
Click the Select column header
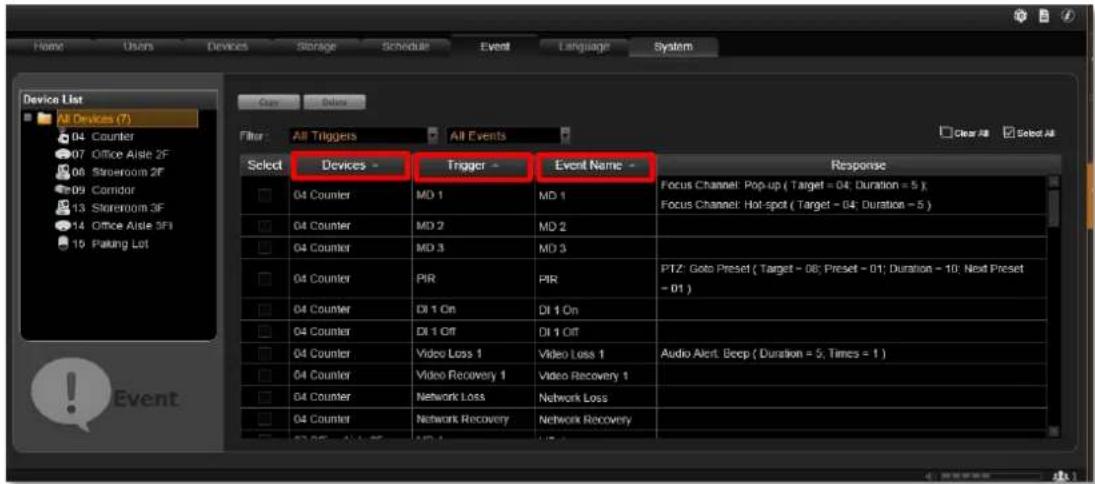(265, 166)
